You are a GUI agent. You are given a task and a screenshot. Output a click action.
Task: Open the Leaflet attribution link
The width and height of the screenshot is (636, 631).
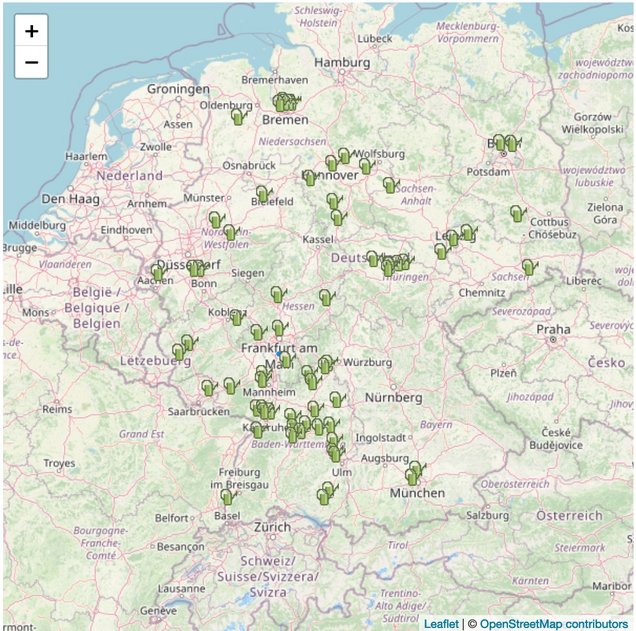(441, 623)
